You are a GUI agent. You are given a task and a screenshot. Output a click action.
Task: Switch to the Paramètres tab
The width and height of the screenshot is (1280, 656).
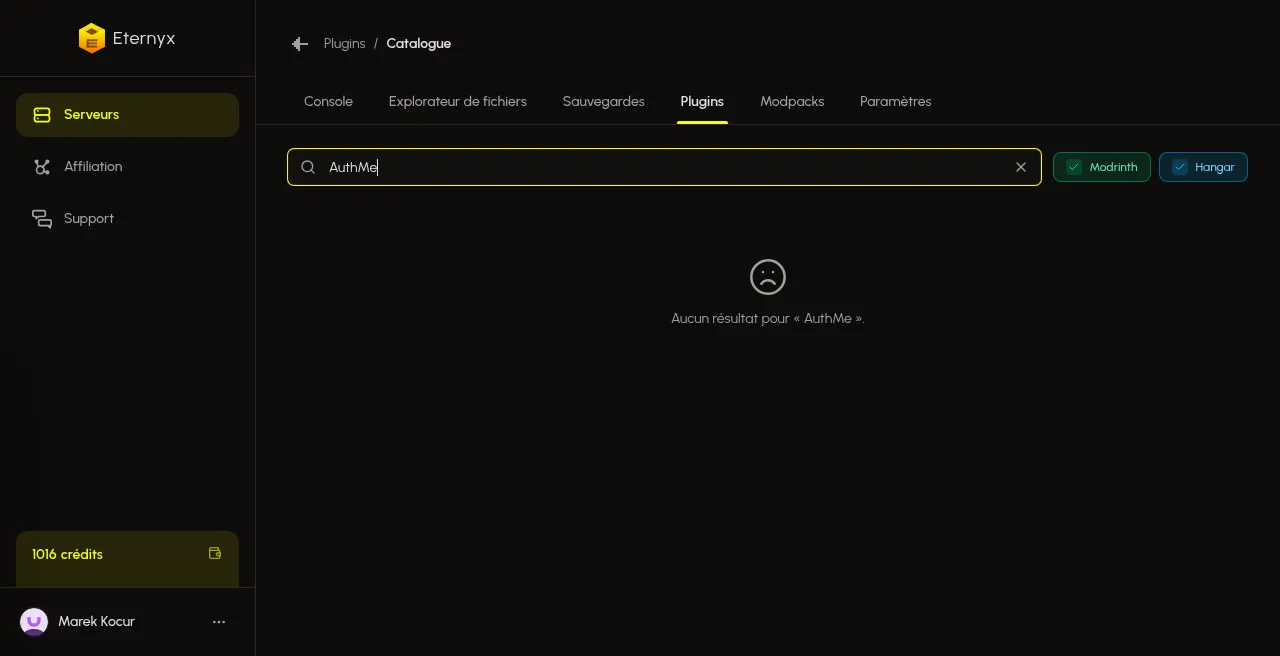pos(896,102)
